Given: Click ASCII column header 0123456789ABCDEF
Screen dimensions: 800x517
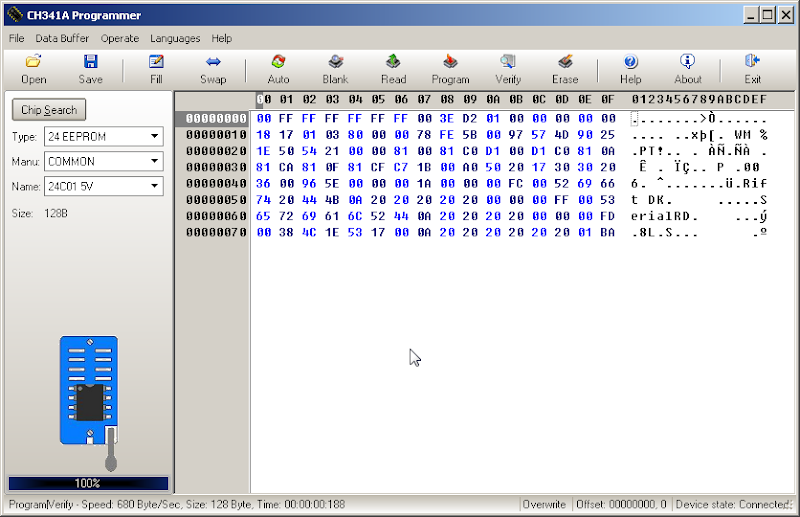Looking at the screenshot, I should click(699, 100).
